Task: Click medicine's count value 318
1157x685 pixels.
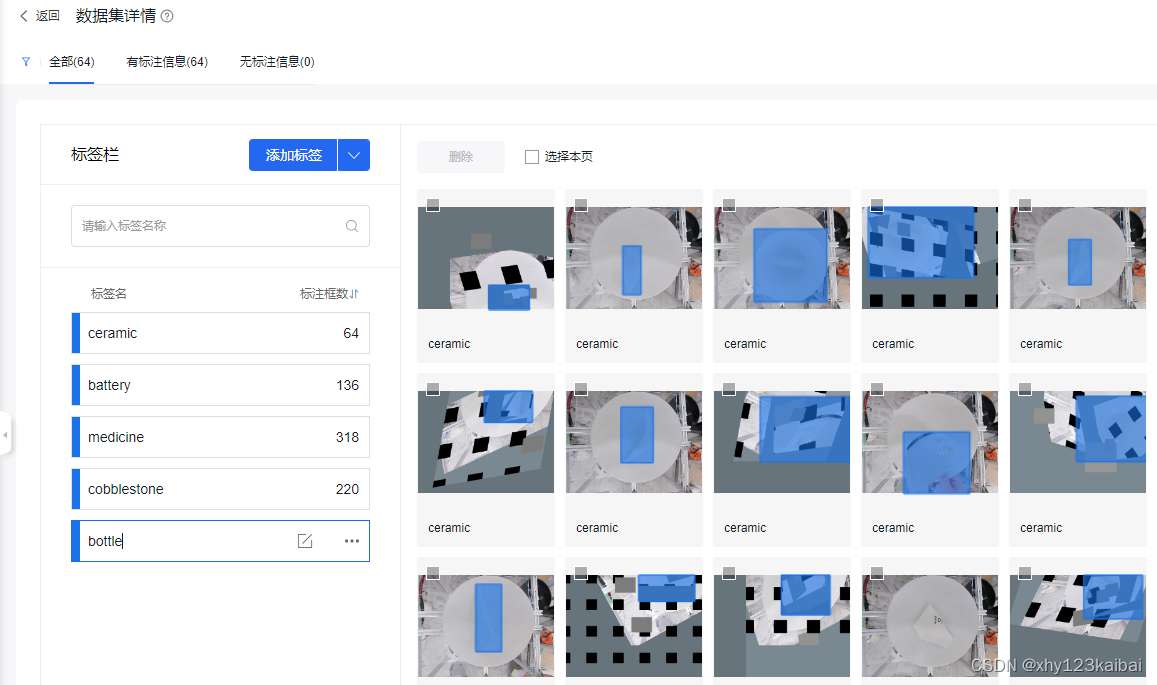Action: point(348,438)
